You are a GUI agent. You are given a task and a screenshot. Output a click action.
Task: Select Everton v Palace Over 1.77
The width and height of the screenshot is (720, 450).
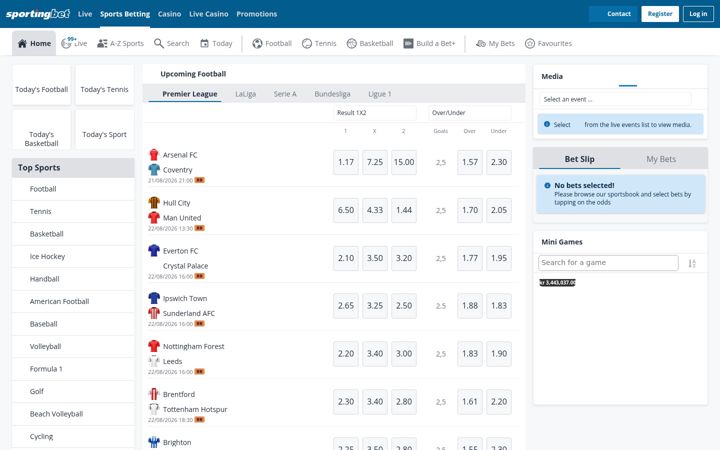[470, 258]
